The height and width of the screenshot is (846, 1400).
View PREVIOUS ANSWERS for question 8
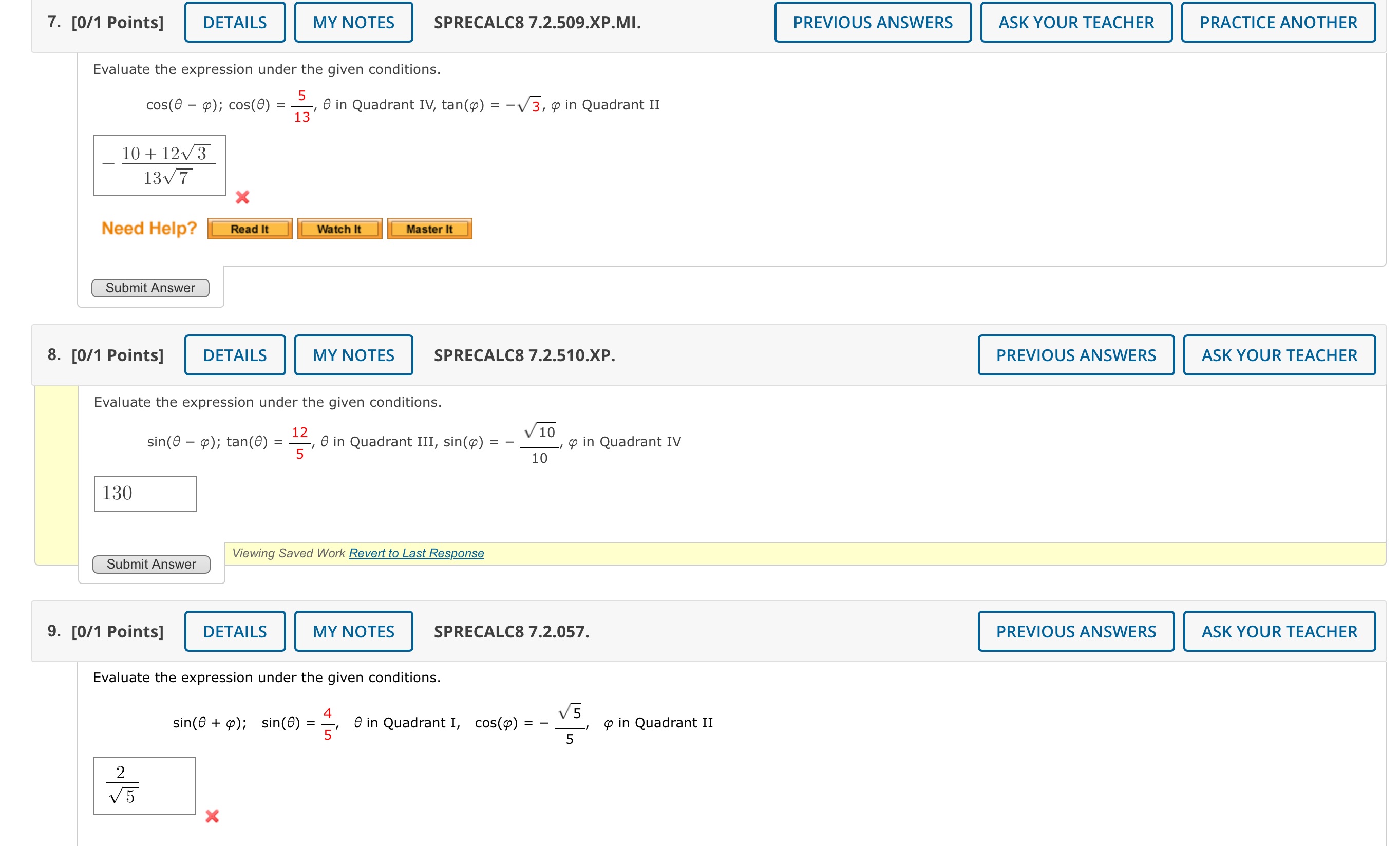(x=1075, y=355)
